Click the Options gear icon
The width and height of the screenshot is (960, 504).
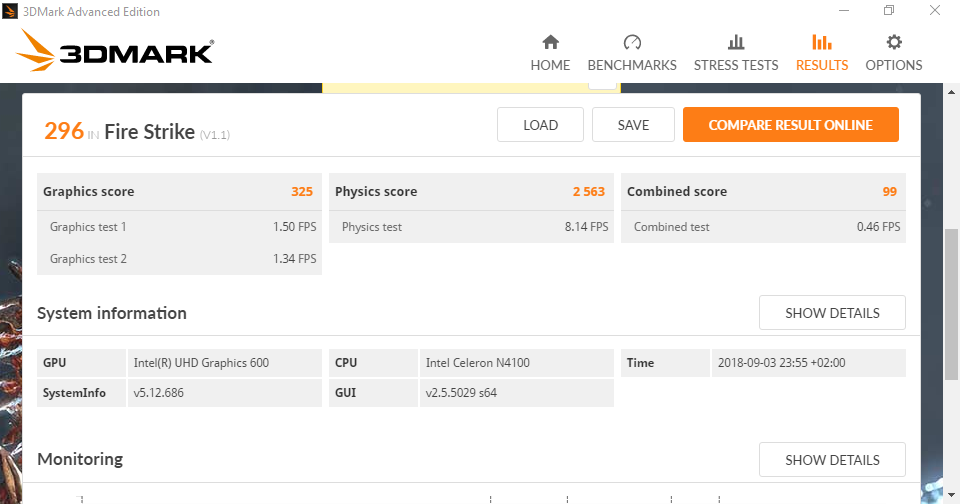894,42
